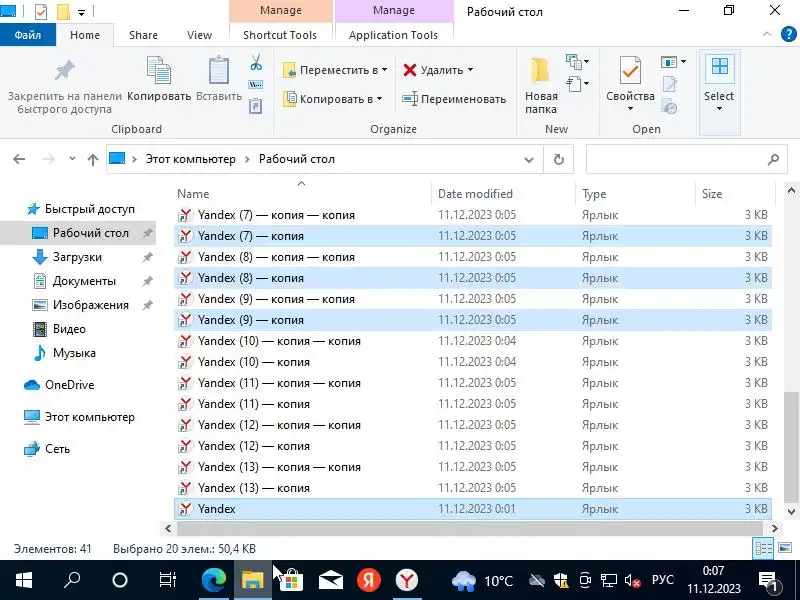Open the notification center icon

[x=768, y=581]
